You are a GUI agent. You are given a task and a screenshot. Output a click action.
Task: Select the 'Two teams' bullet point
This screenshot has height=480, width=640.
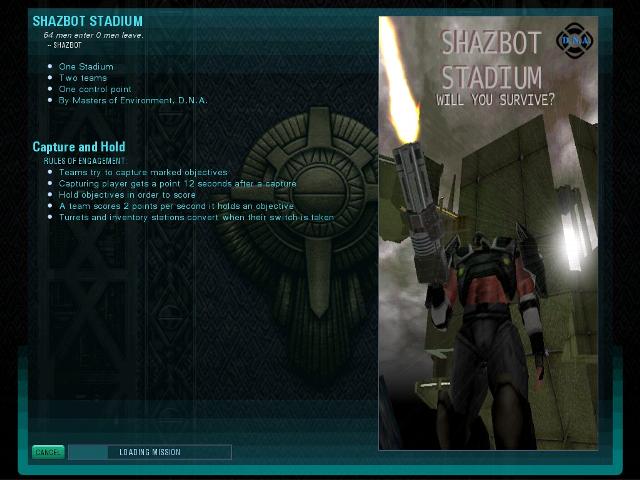82,78
